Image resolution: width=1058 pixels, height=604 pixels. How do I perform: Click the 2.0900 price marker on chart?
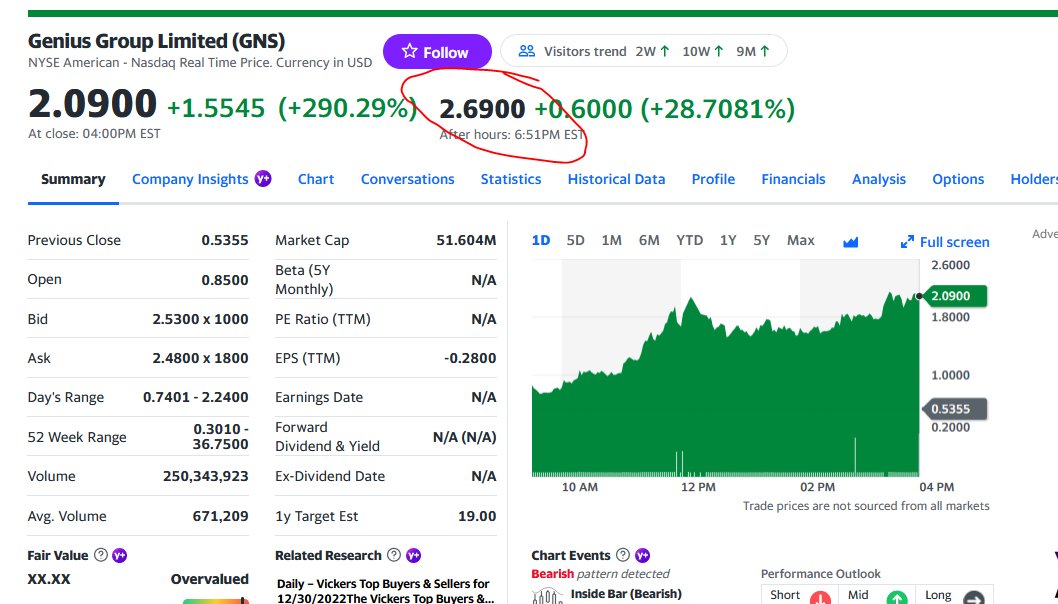click(954, 296)
